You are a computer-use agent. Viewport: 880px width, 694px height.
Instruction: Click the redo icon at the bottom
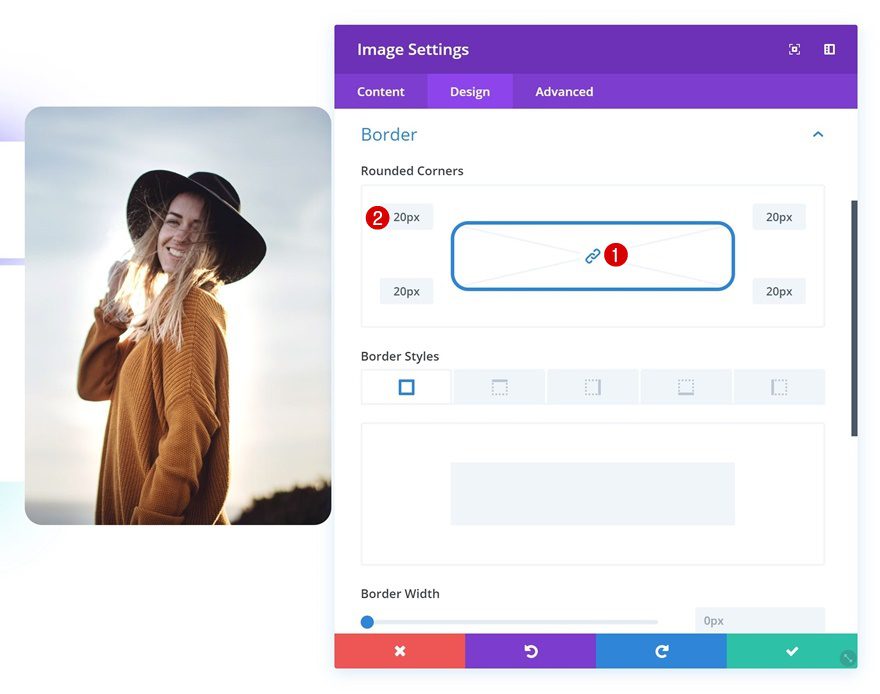661,651
